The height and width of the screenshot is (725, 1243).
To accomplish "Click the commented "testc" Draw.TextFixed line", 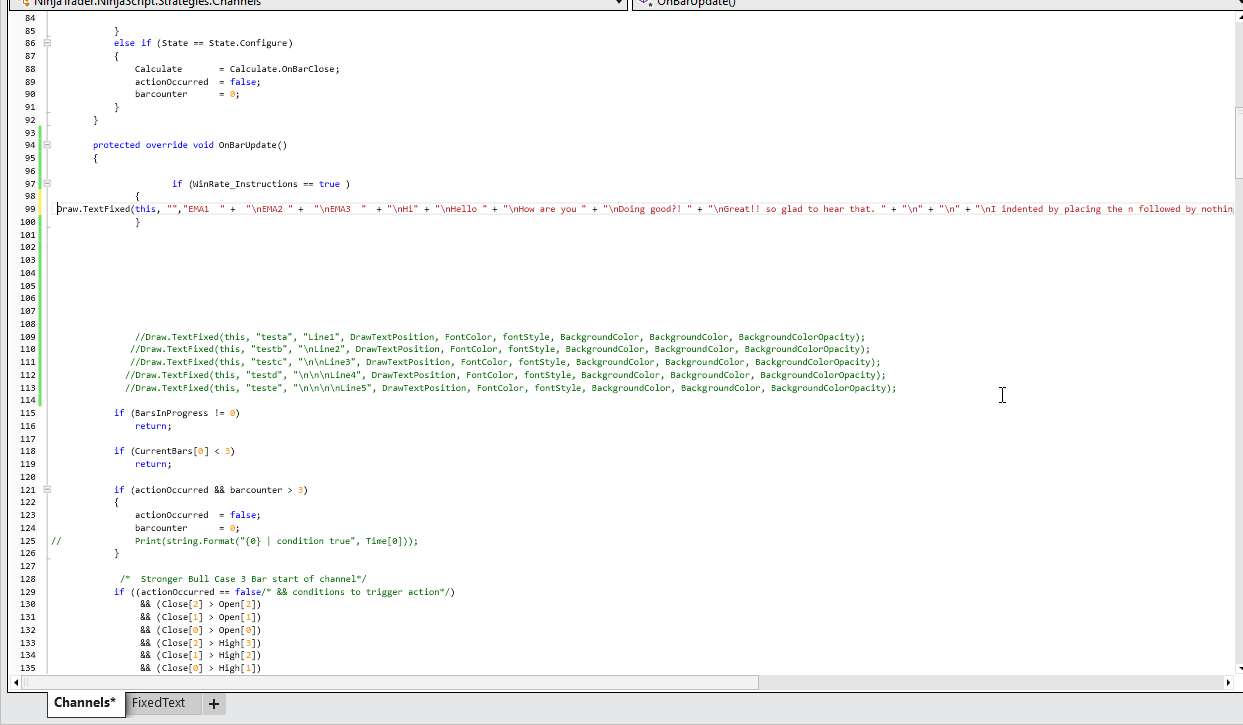I will click(505, 362).
